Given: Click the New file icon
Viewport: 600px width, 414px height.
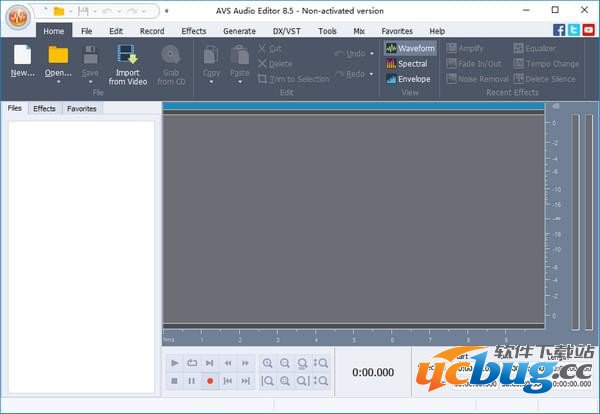Looking at the screenshot, I should click(22, 55).
